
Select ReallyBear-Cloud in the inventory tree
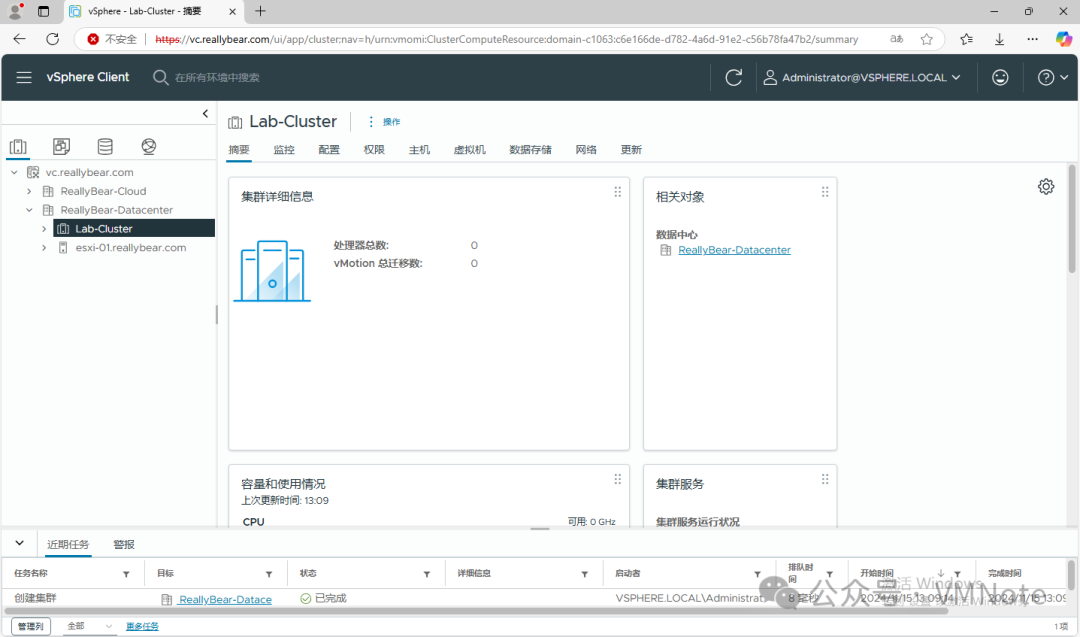(x=103, y=191)
